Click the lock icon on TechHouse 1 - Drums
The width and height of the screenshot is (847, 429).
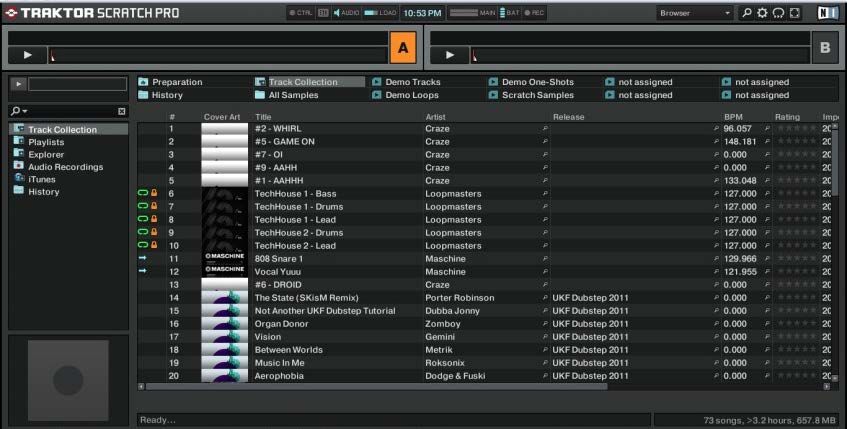coord(154,206)
